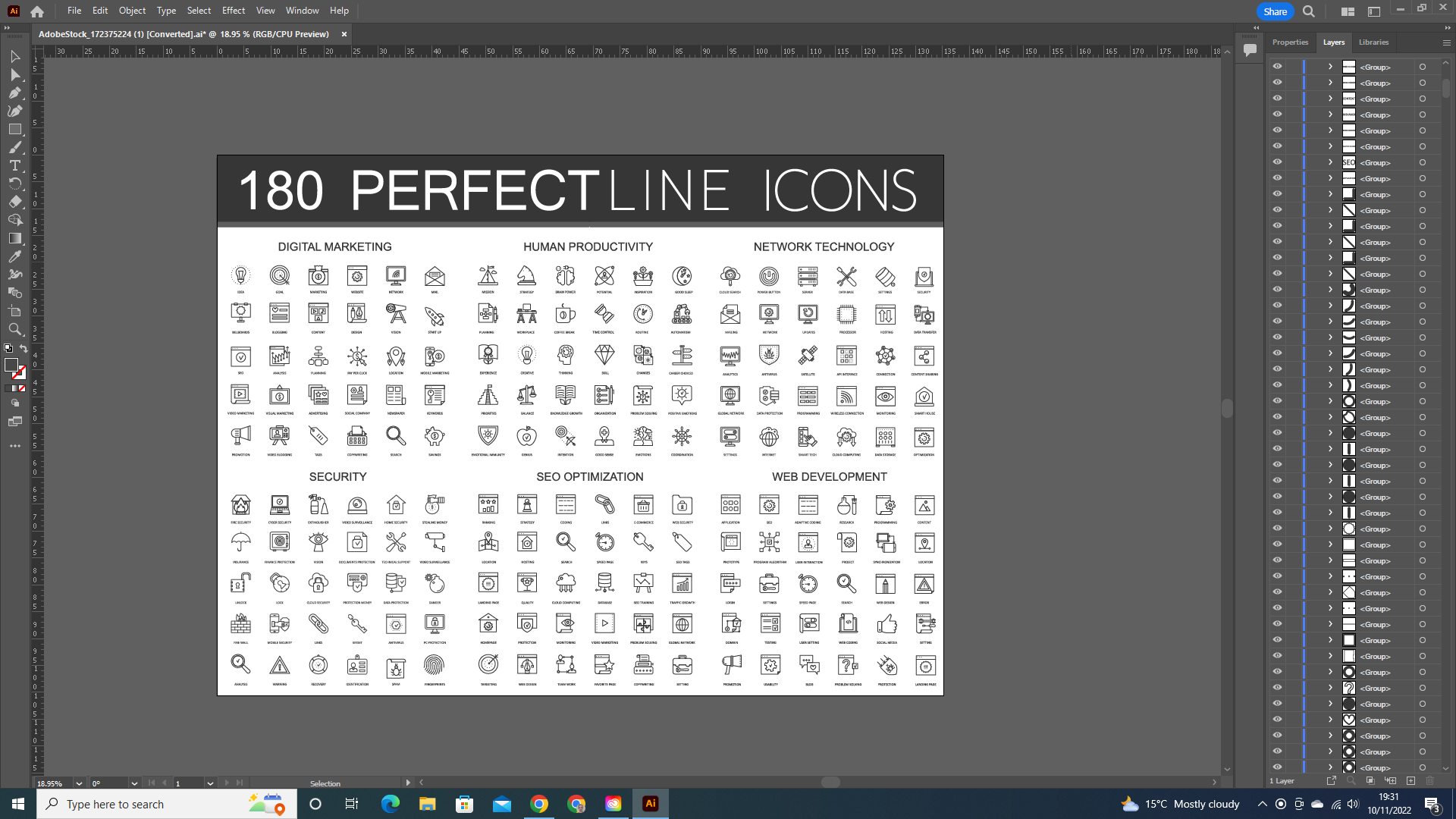The width and height of the screenshot is (1456, 819).
Task: Choose the Paintbrush tool
Action: click(15, 148)
